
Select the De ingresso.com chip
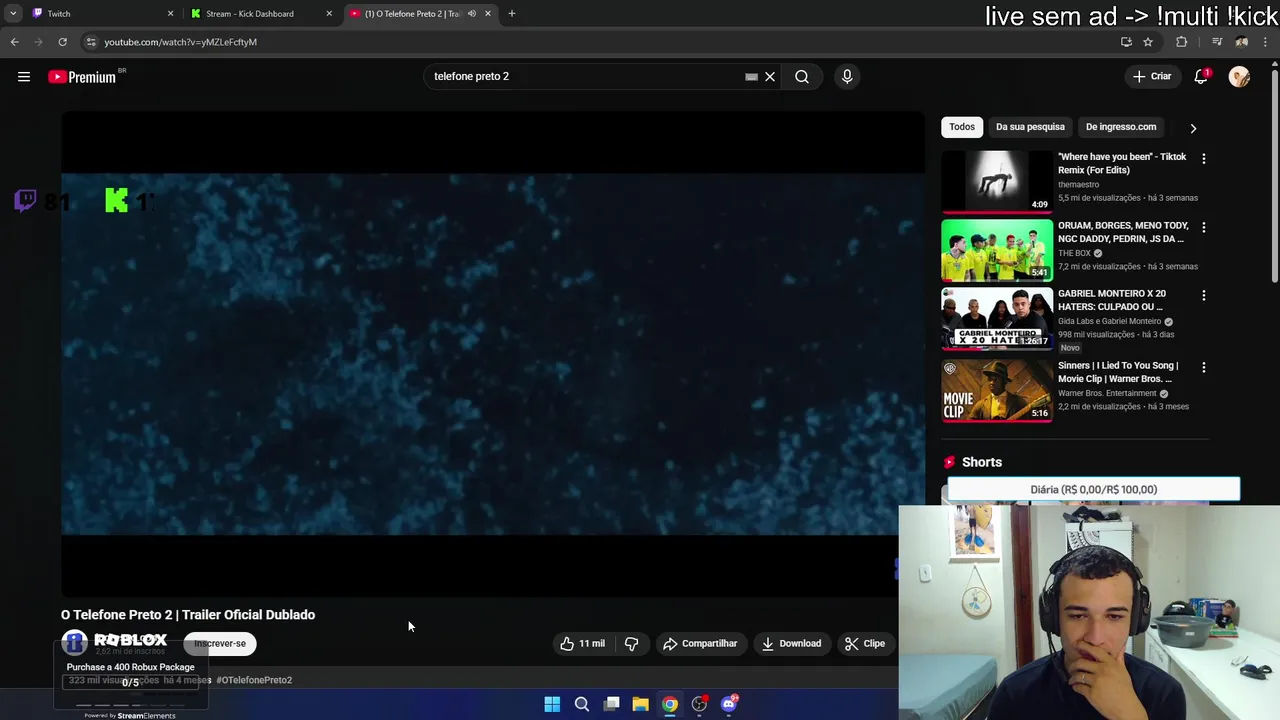tap(1121, 127)
